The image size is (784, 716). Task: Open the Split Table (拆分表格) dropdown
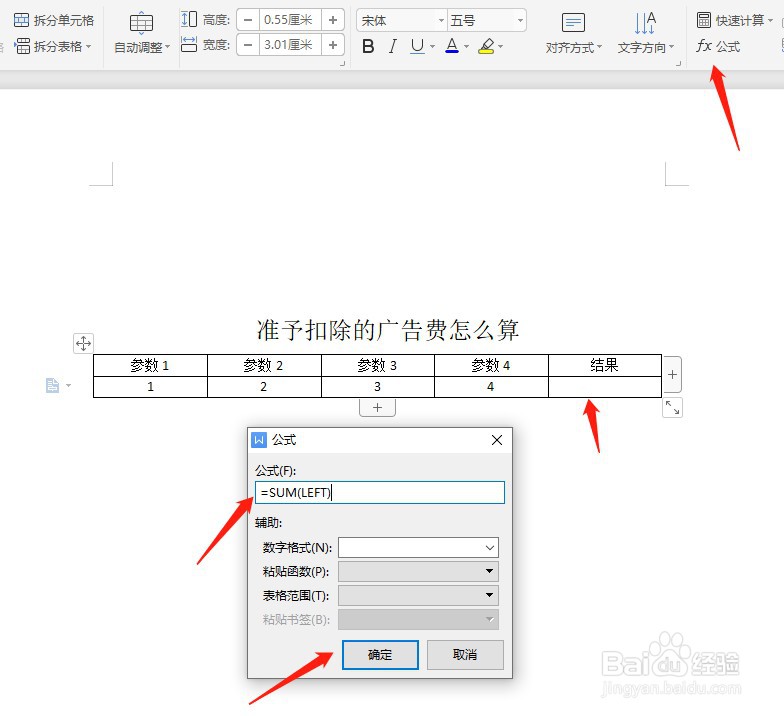coord(53,46)
